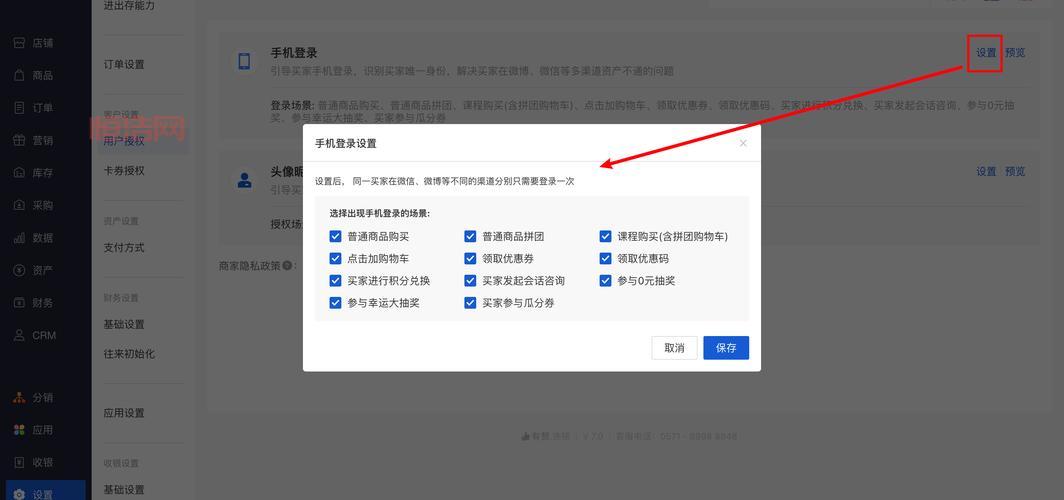Uncheck 普通商品购买 checkbox
The image size is (1064, 500).
[x=336, y=237]
